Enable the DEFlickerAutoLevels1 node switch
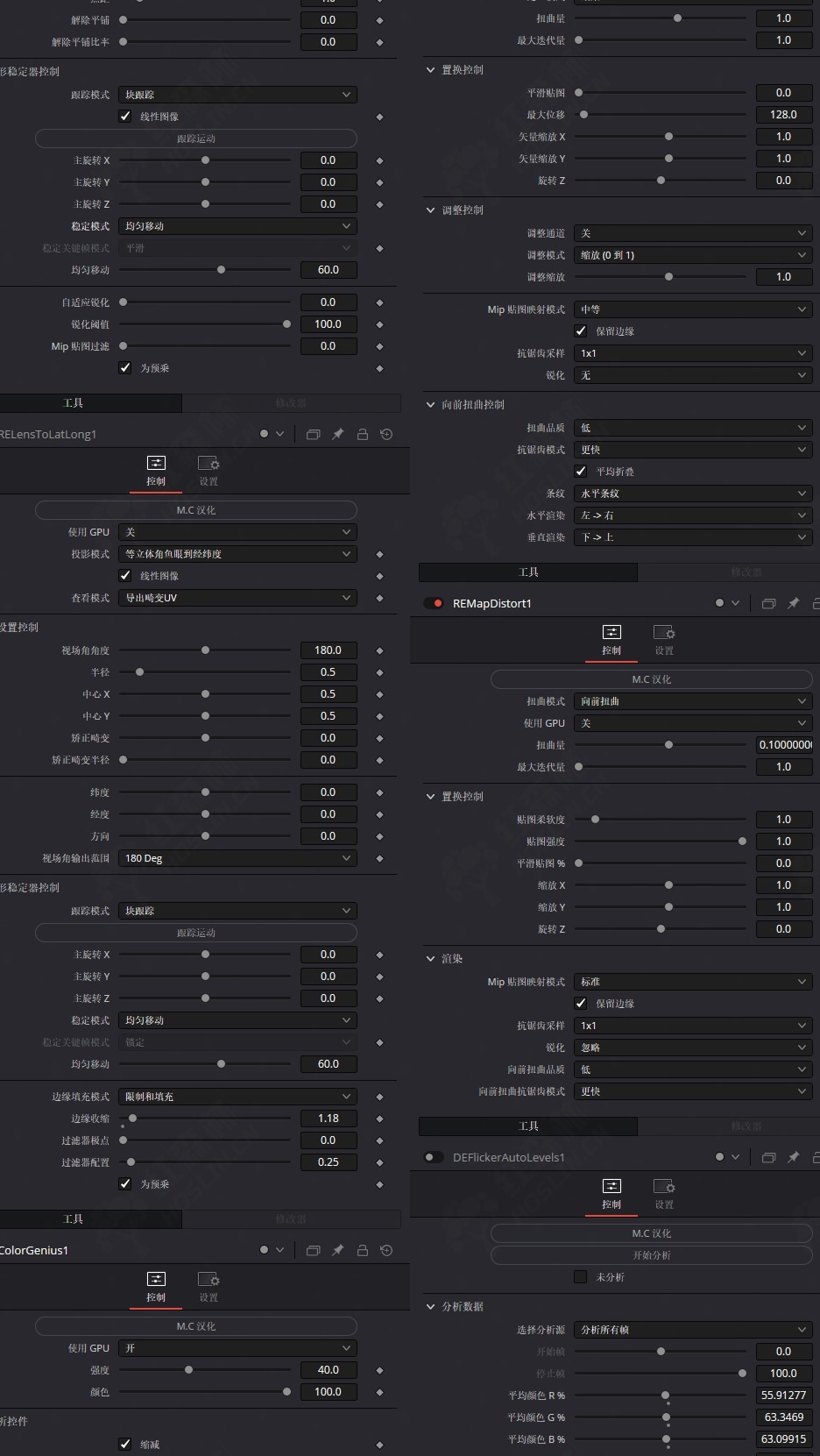 coord(433,1157)
